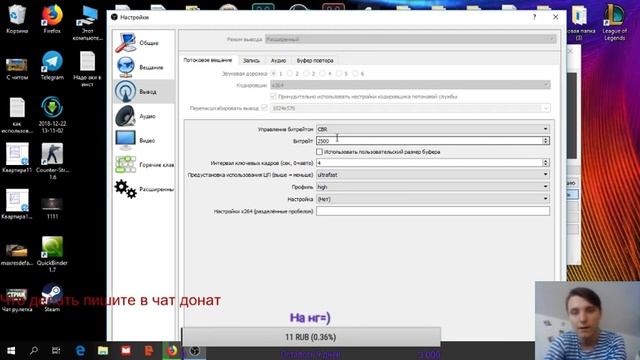This screenshot has width=640, height=360.
Task: Select the Вывод settings section
Action: coord(144,91)
